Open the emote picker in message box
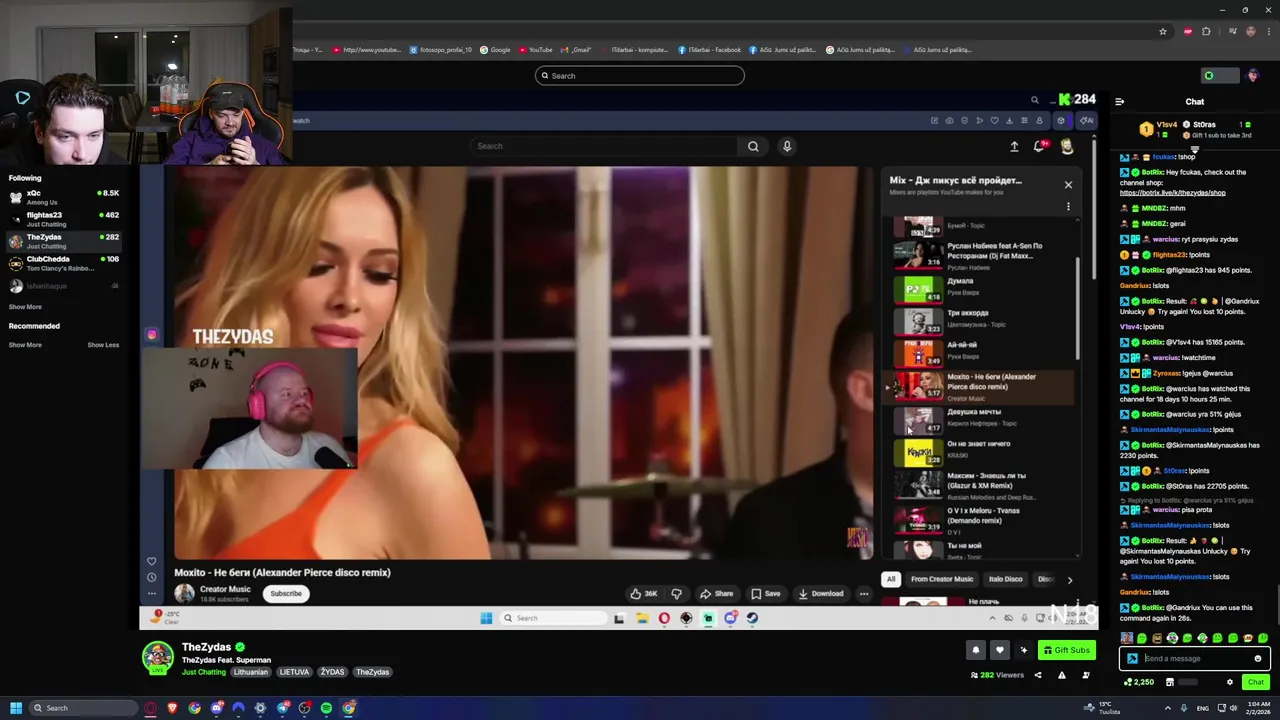 tap(1257, 659)
